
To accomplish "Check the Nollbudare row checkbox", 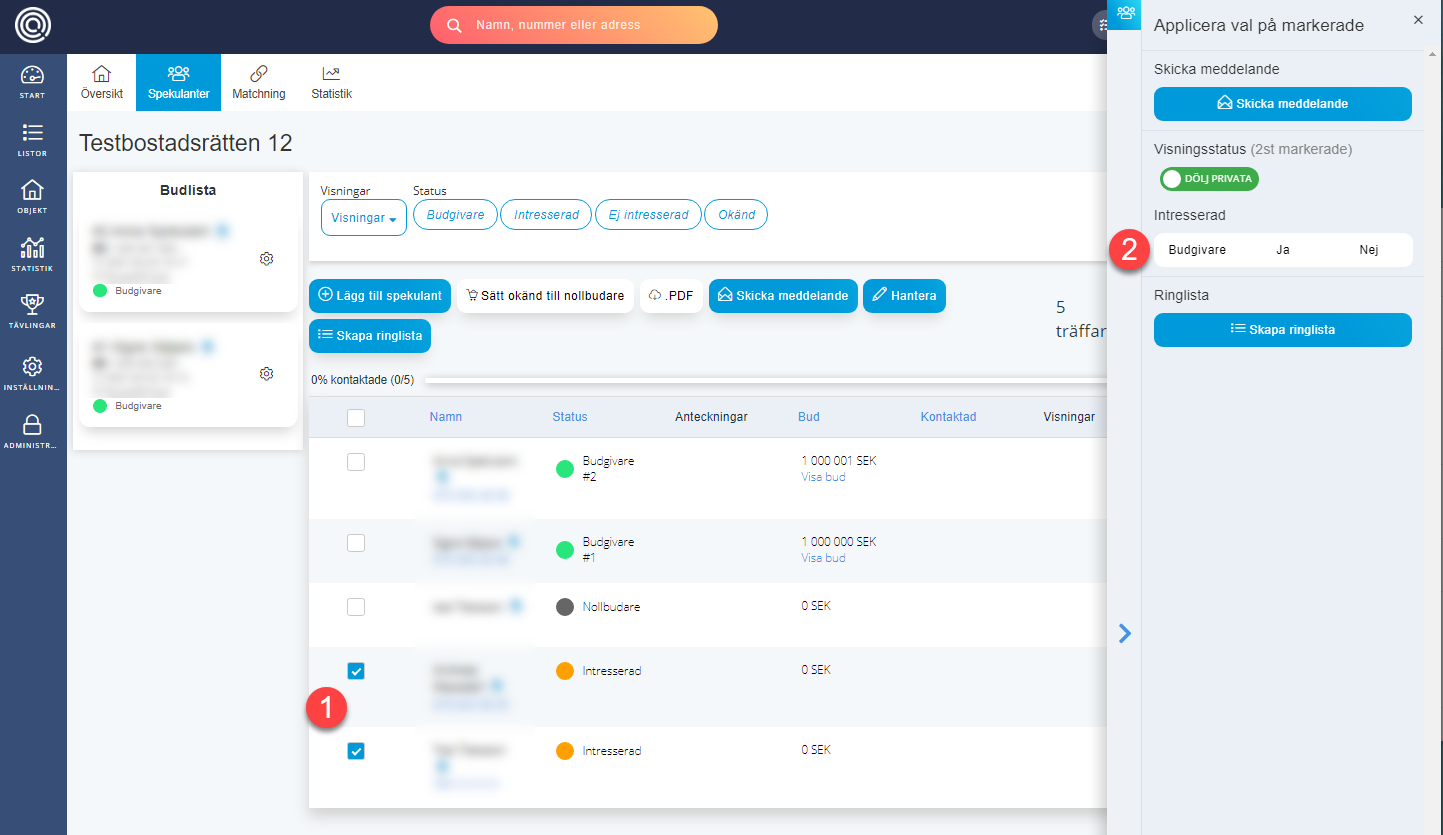I will click(356, 607).
